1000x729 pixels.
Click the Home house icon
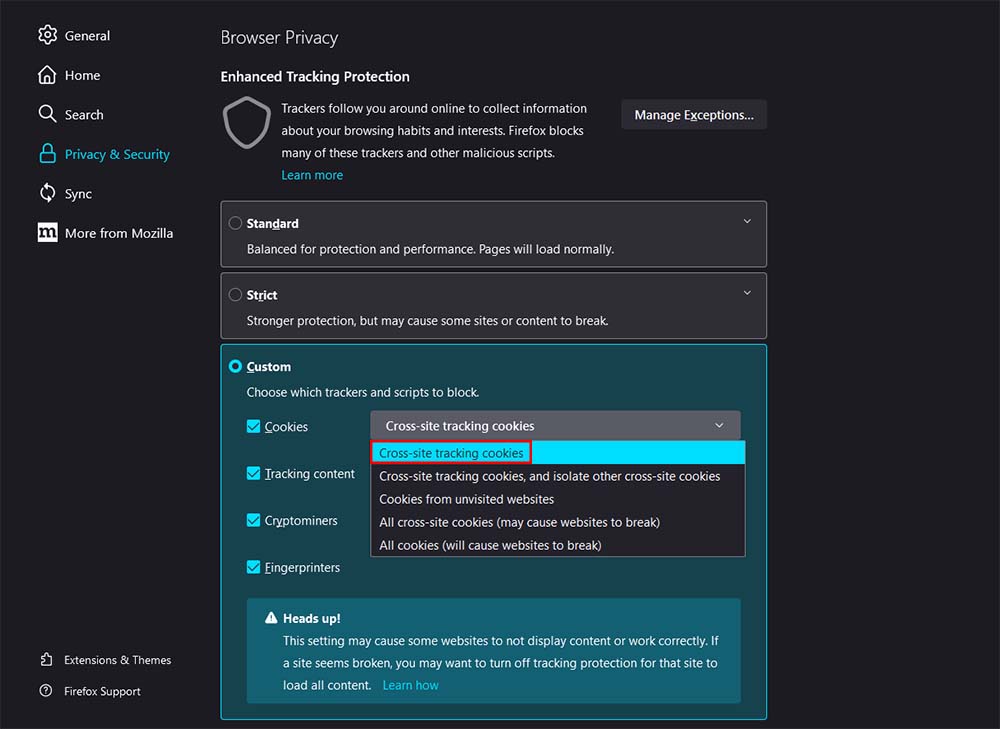47,75
